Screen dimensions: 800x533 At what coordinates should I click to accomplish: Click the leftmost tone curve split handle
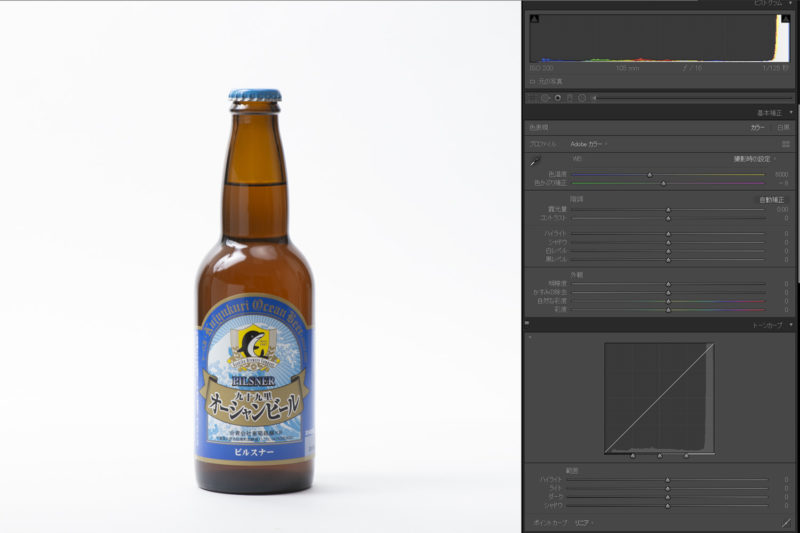[633, 455]
